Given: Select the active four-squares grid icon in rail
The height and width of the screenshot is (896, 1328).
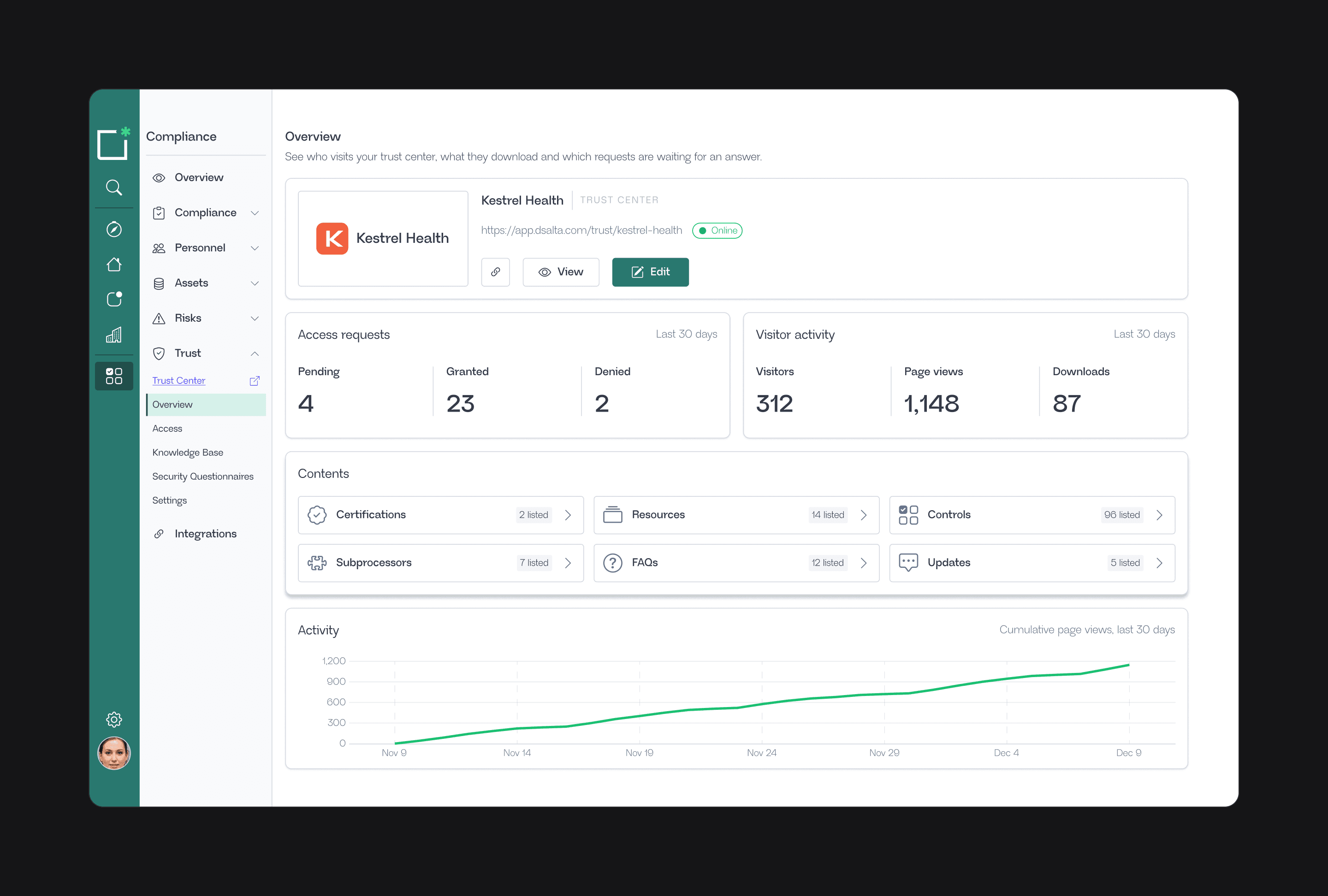Looking at the screenshot, I should [x=114, y=376].
